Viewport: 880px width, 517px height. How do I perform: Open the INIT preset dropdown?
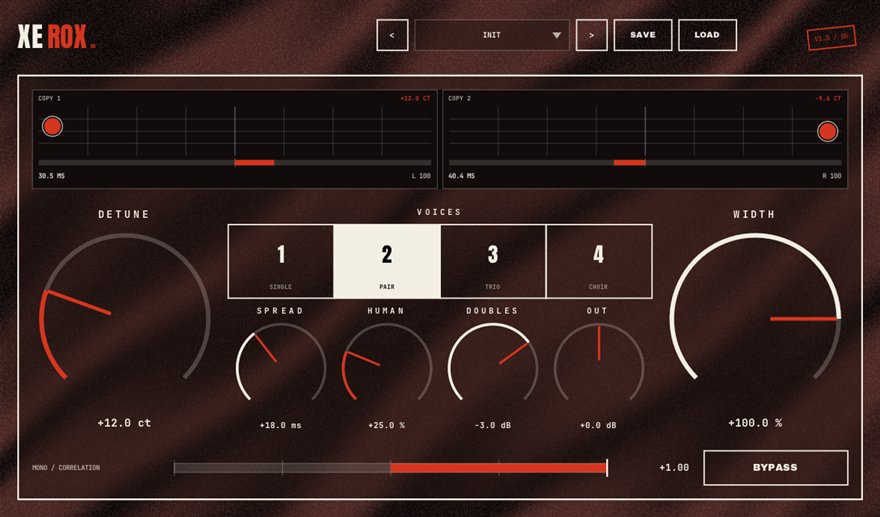pyautogui.click(x=492, y=35)
